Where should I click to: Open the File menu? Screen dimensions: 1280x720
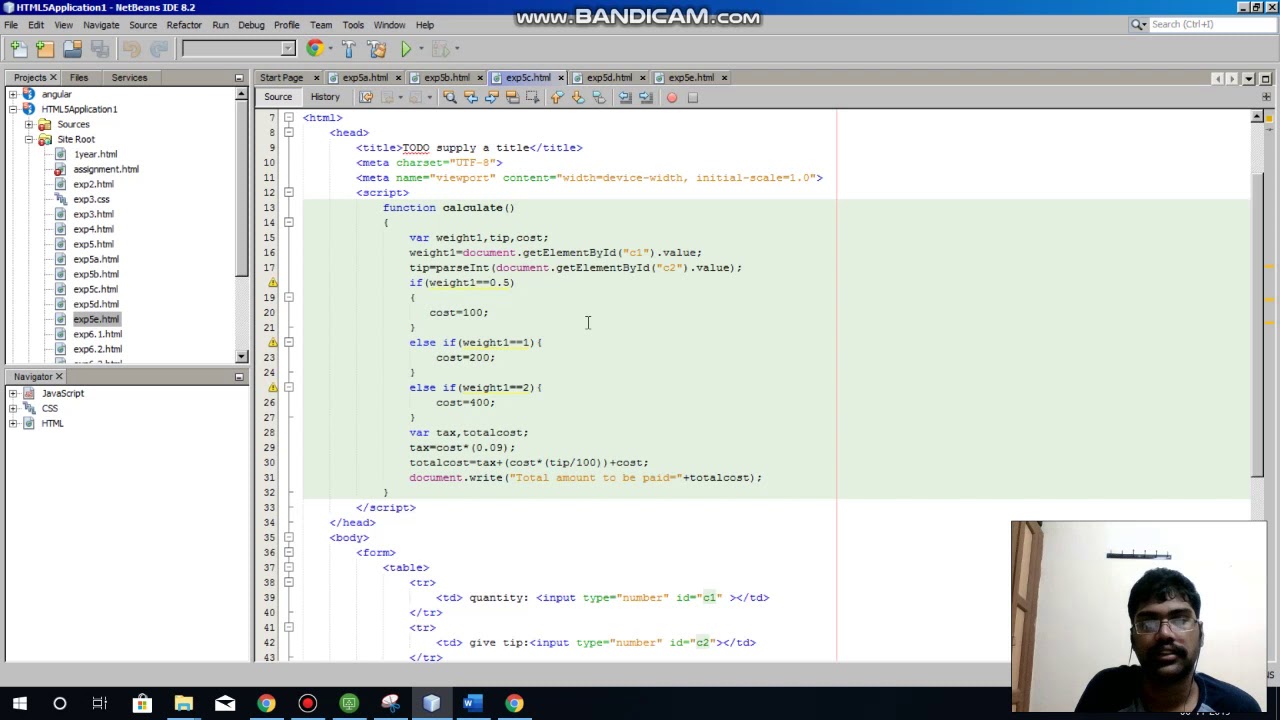10,25
